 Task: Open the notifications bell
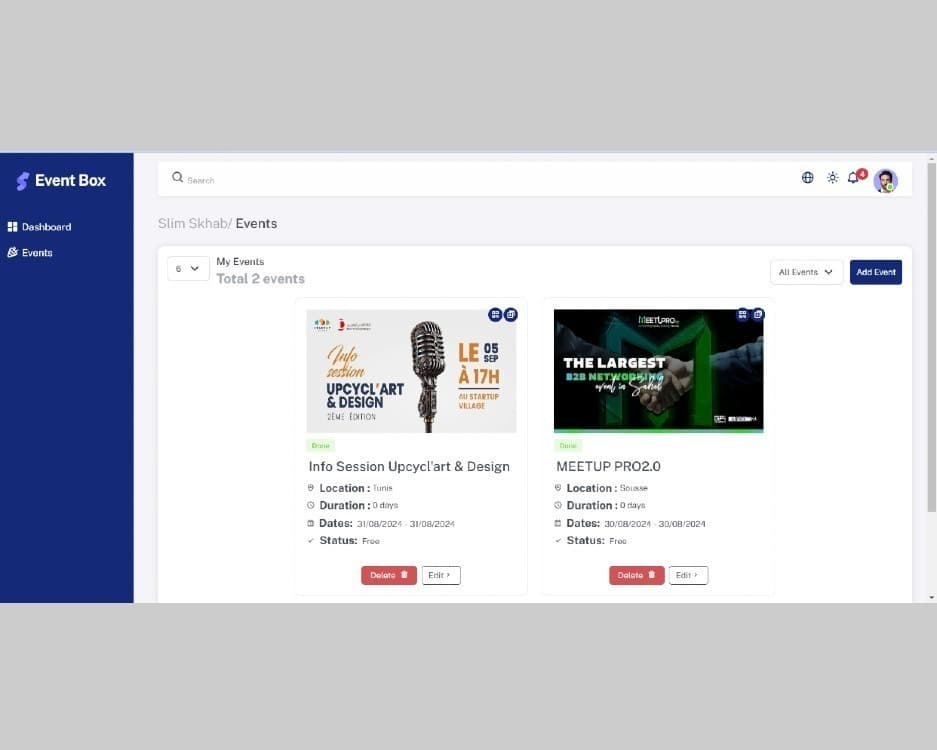pos(853,178)
